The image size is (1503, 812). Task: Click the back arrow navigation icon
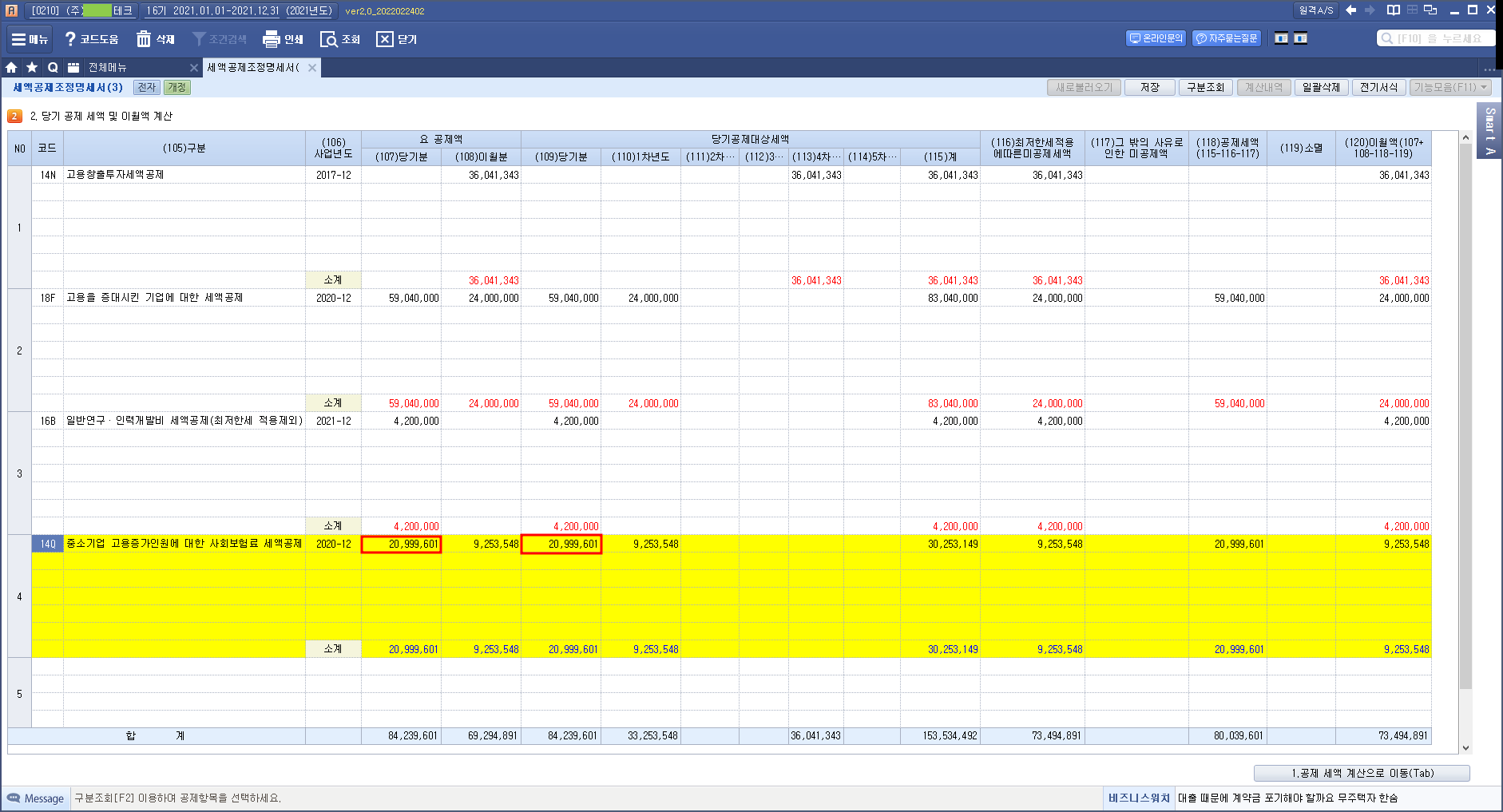[x=1350, y=10]
